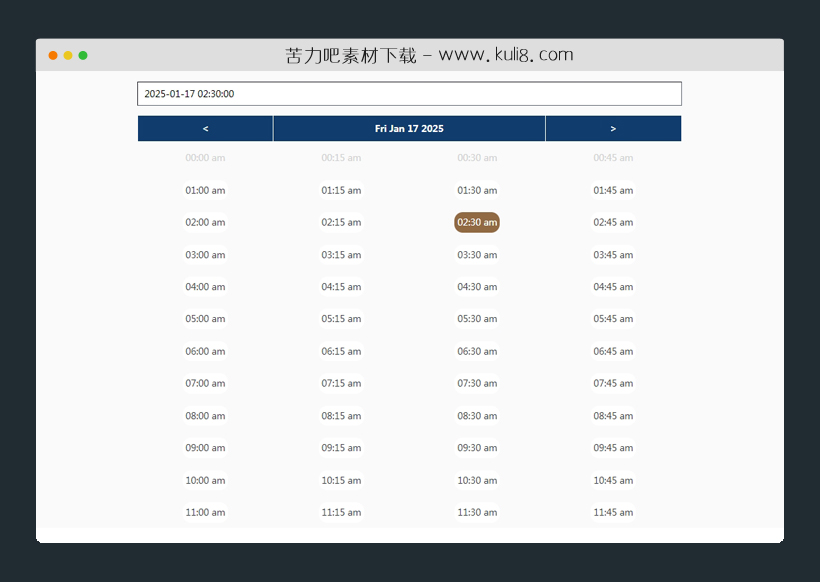Choose the 11:45 am time slot
The image size is (820, 582).
pyautogui.click(x=613, y=512)
